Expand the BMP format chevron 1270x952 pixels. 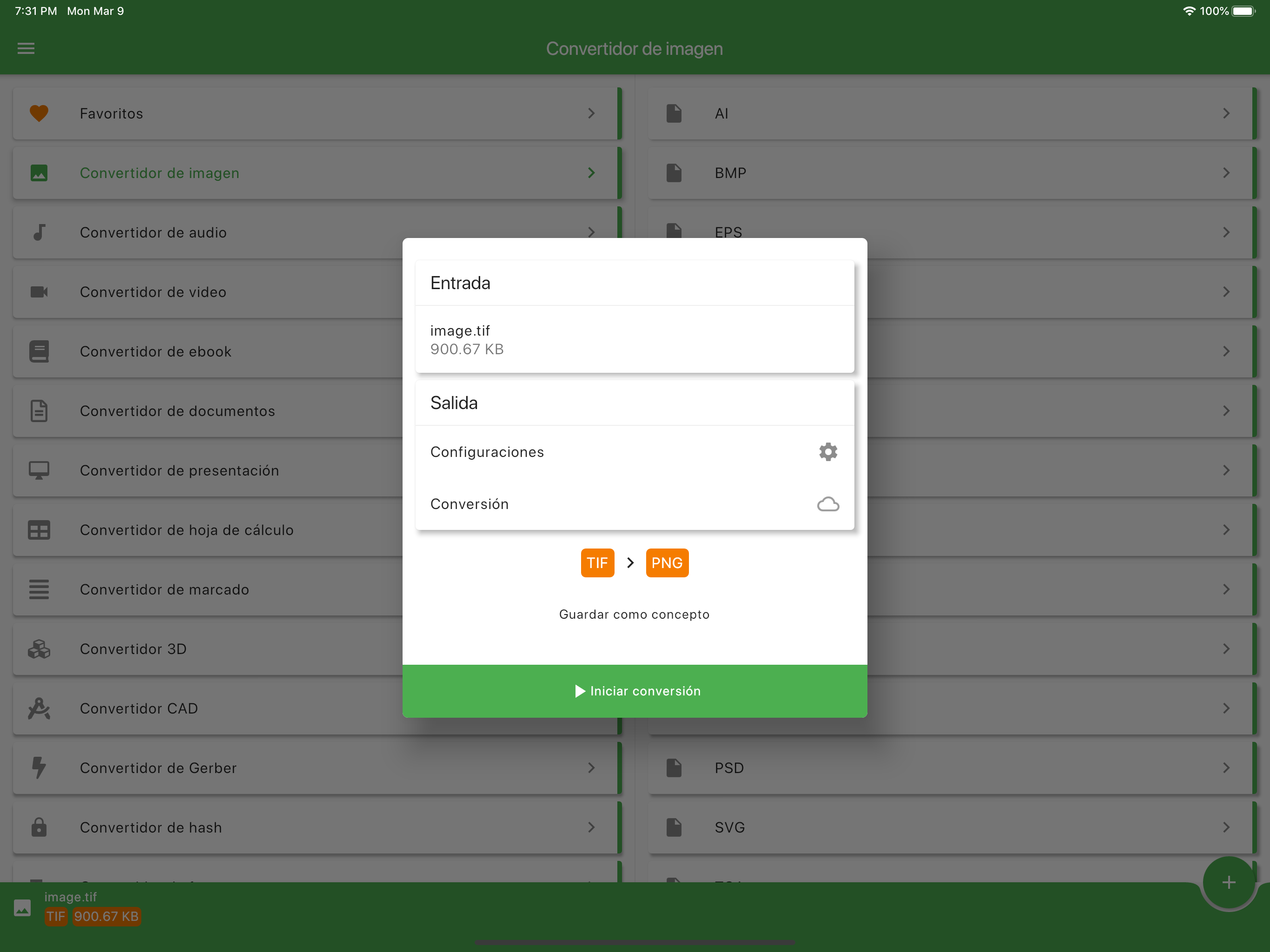[x=1226, y=173]
